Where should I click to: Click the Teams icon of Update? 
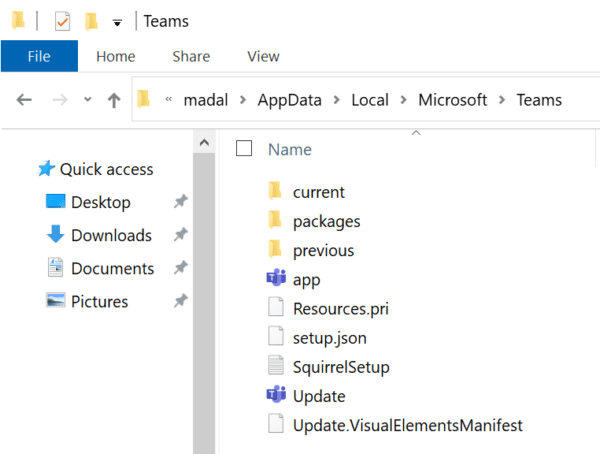(x=276, y=394)
